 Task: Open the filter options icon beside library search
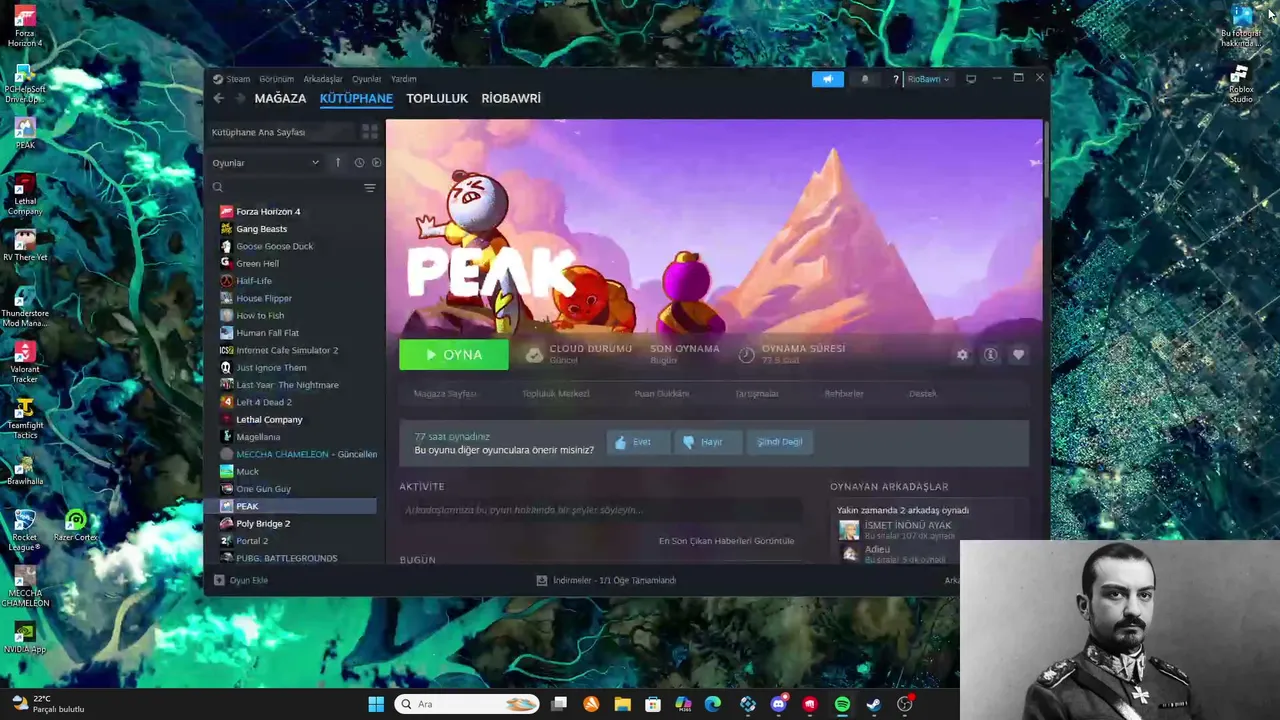pos(370,188)
